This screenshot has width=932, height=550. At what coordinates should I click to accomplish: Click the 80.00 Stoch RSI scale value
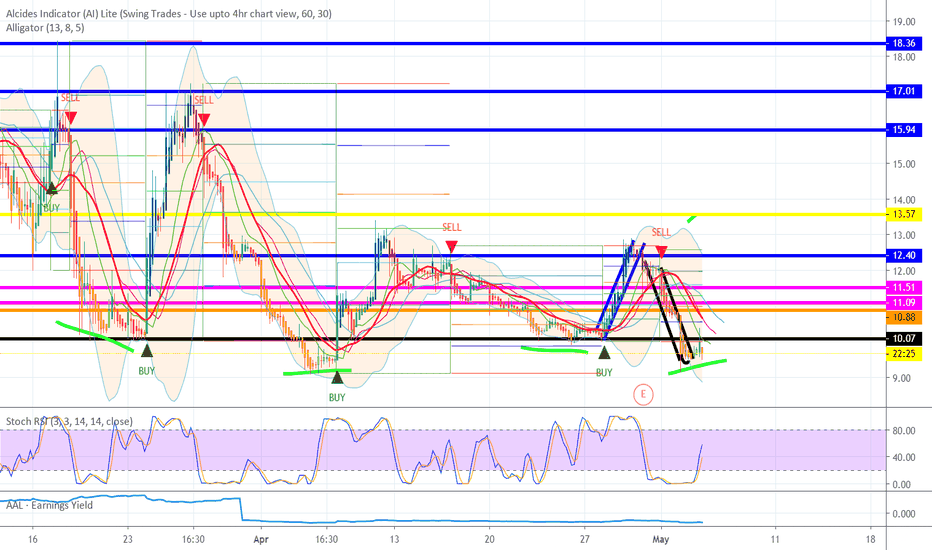pyautogui.click(x=903, y=430)
